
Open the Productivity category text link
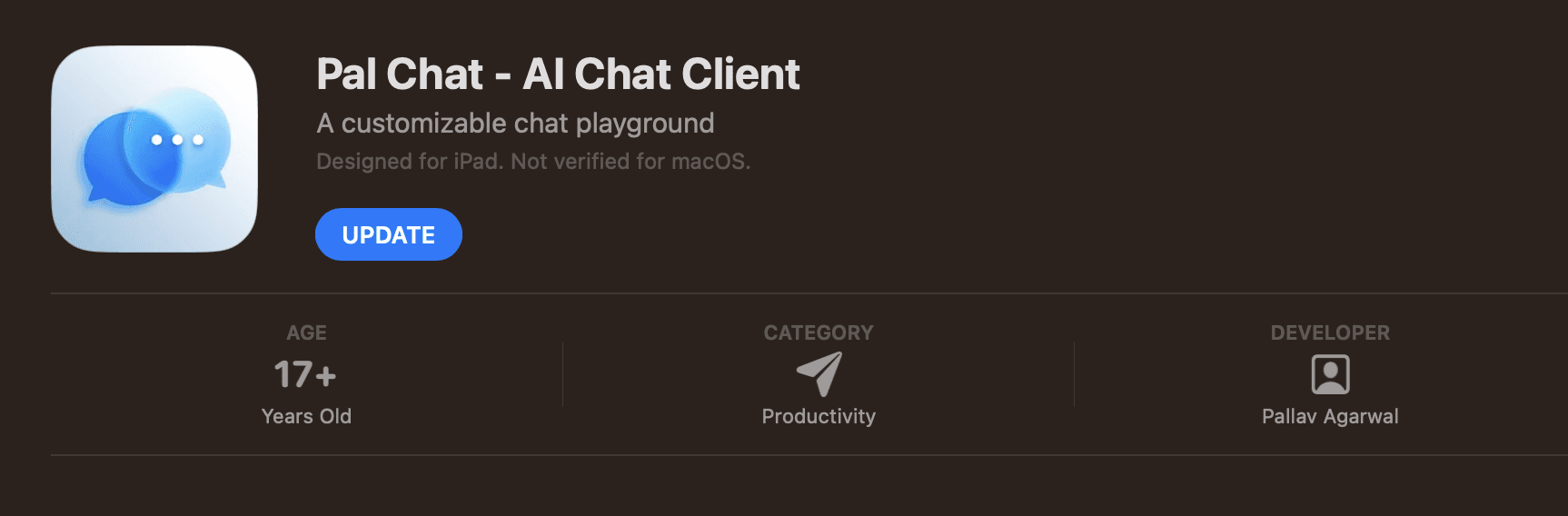tap(819, 416)
